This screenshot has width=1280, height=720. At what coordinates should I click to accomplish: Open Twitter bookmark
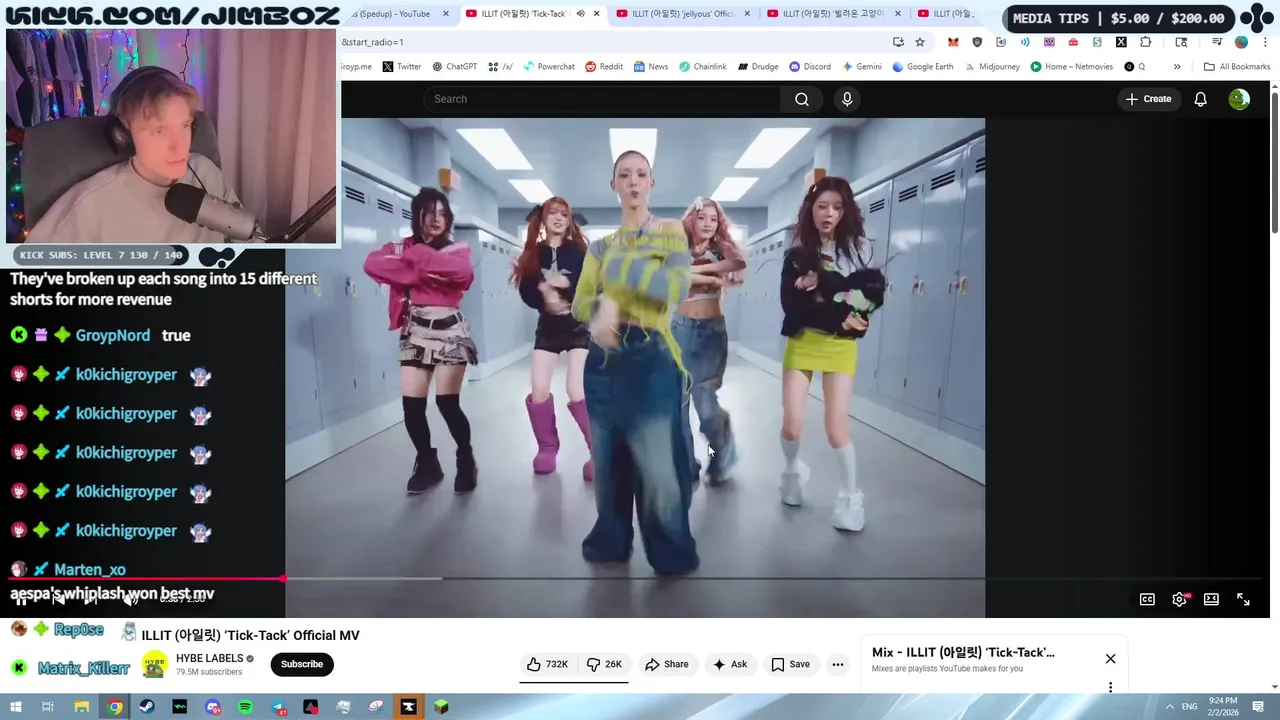[402, 67]
